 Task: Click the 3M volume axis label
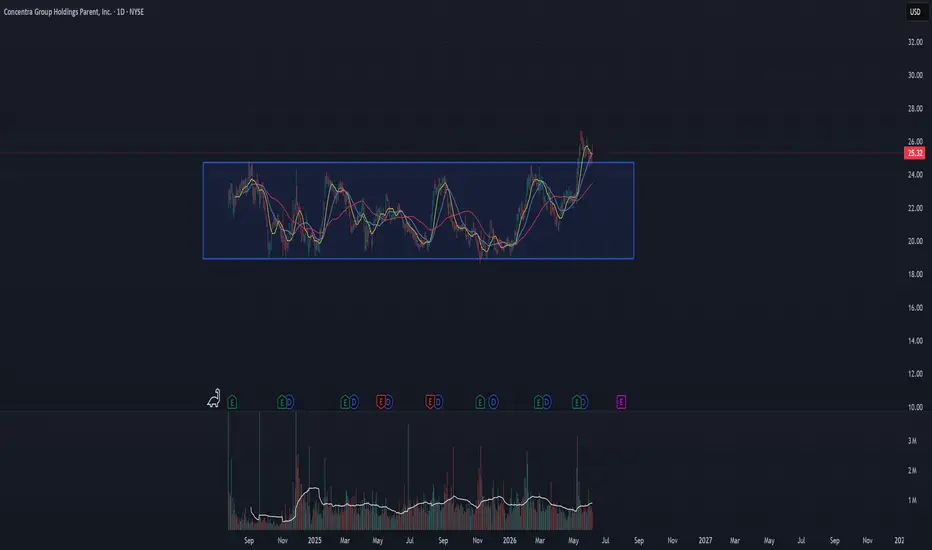tap(912, 441)
